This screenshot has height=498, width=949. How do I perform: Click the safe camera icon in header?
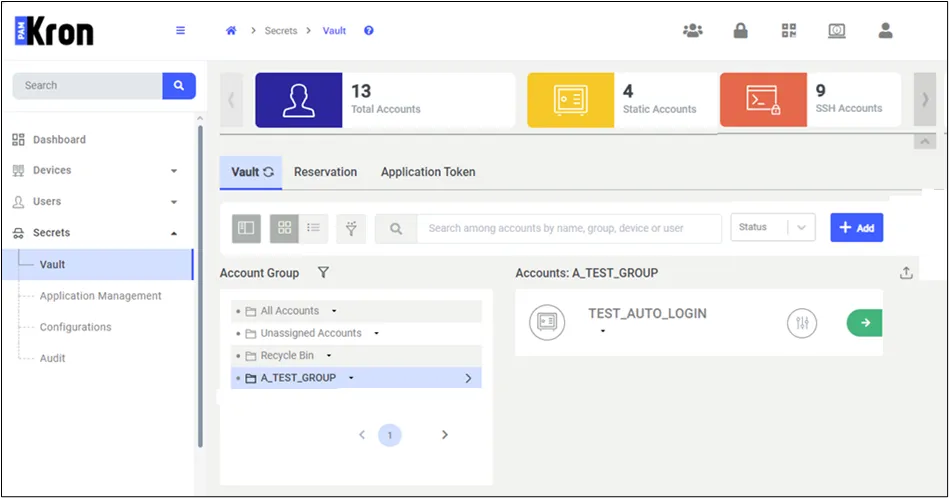[x=836, y=30]
